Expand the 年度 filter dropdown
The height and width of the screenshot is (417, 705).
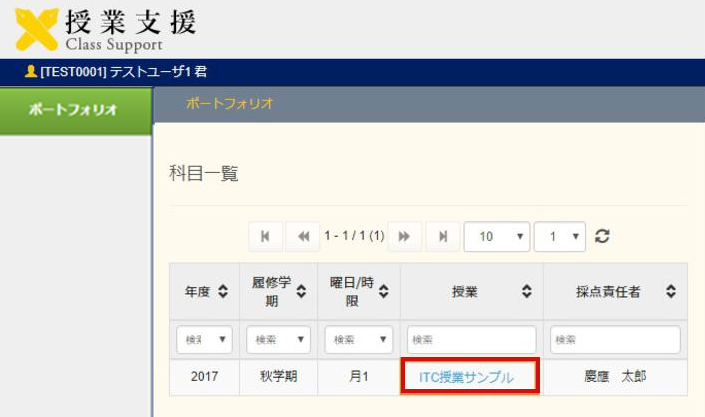point(204,339)
